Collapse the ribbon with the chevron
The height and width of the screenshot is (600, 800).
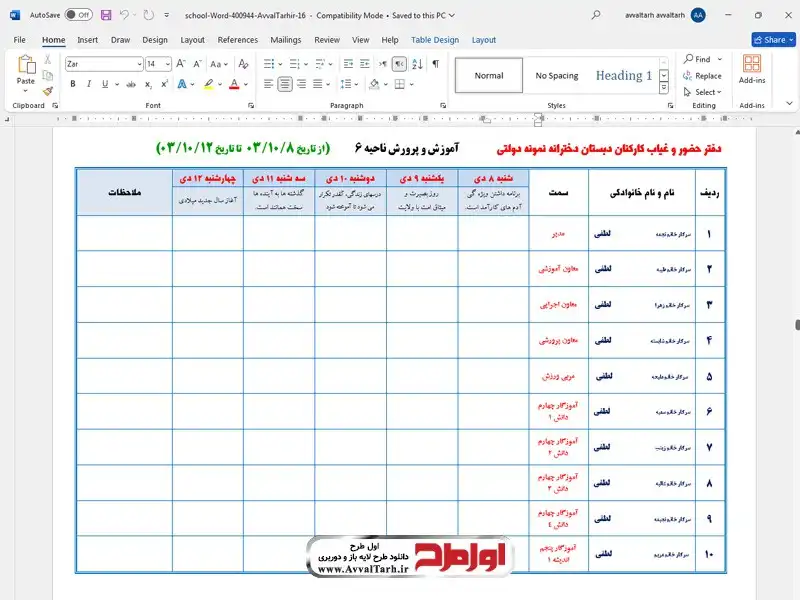coord(789,104)
